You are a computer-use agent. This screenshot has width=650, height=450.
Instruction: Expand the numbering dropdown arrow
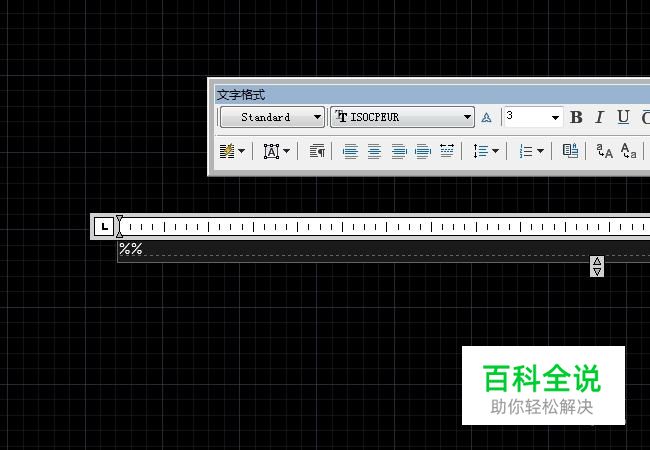(540, 151)
